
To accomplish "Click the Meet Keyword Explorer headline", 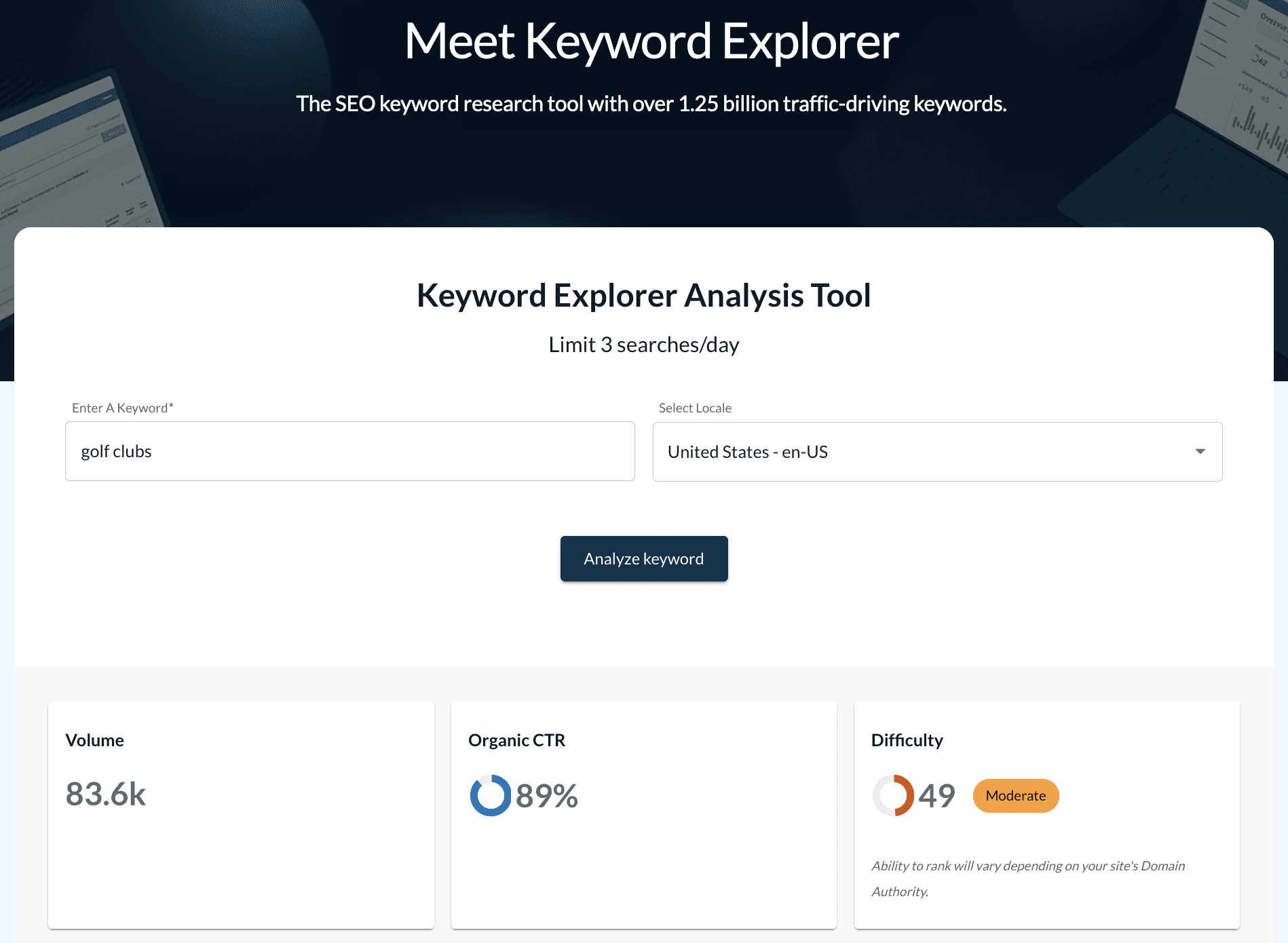I will coord(651,41).
